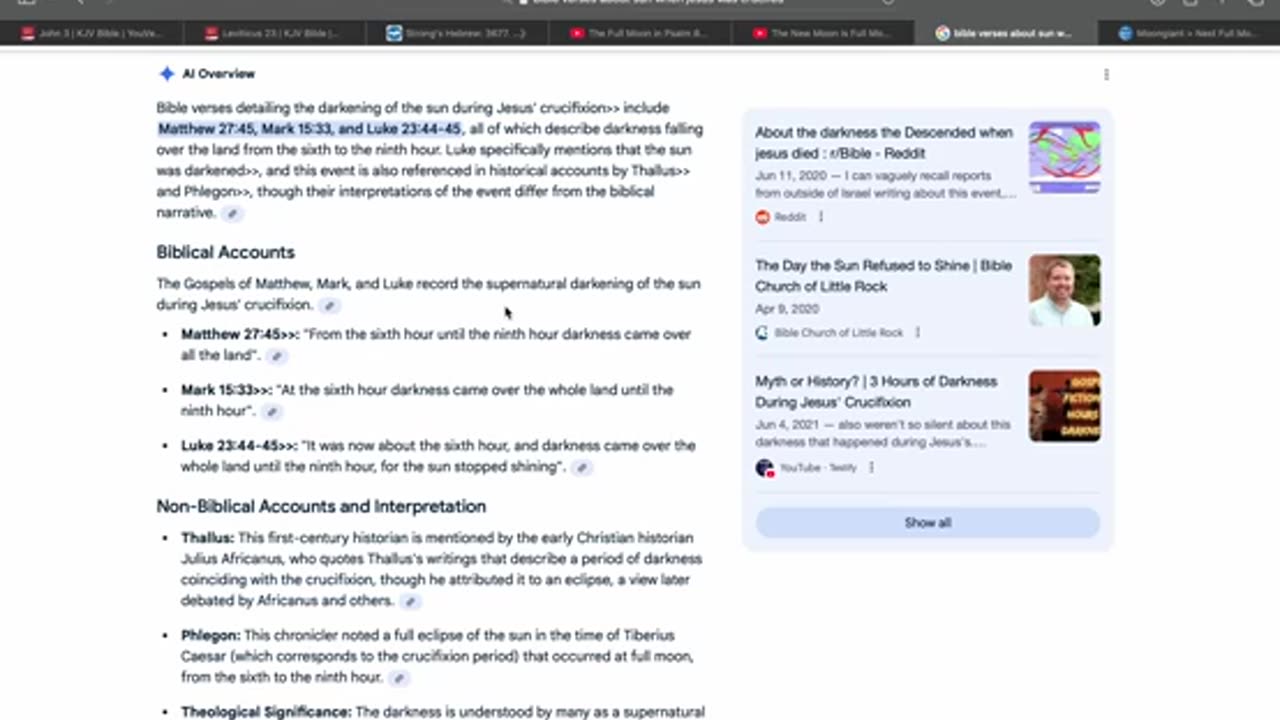The height and width of the screenshot is (720, 1280).
Task: Switch to The New Moon is Full Moon tab
Action: point(824,33)
